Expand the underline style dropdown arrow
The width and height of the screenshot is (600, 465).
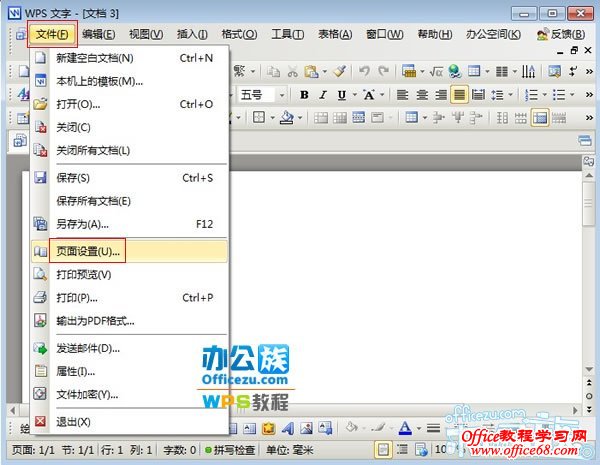(354, 95)
